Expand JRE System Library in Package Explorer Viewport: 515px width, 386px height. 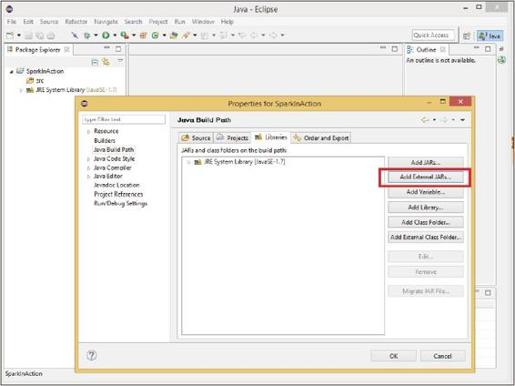tap(21, 90)
